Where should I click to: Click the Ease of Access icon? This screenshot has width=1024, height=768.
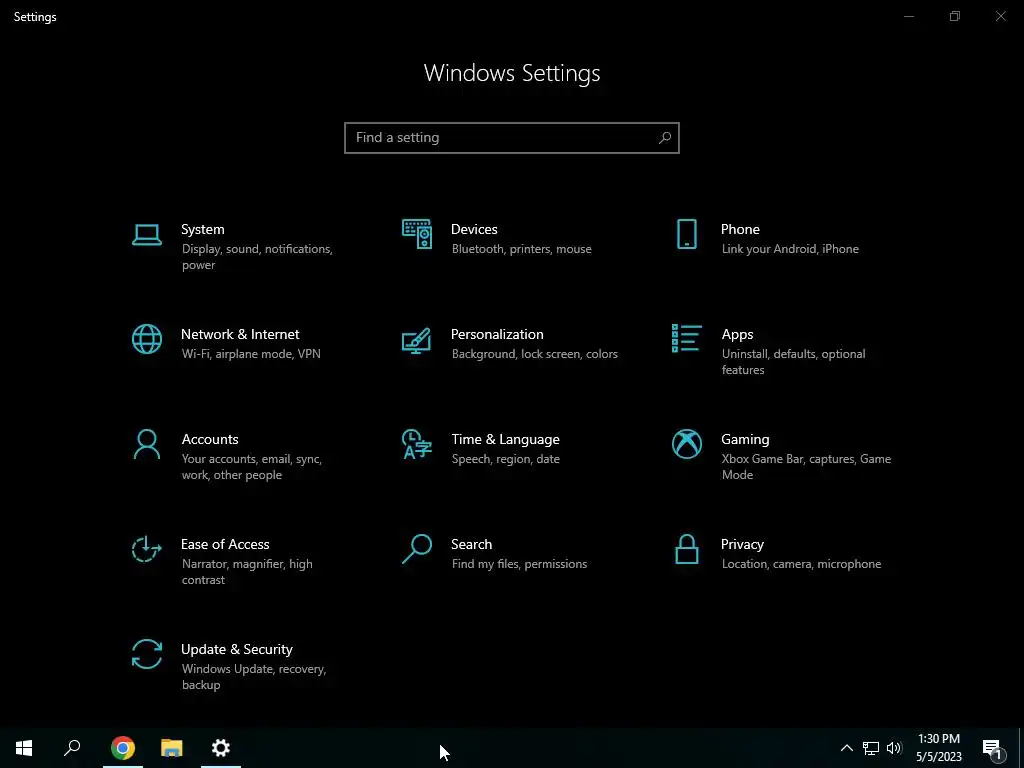147,549
